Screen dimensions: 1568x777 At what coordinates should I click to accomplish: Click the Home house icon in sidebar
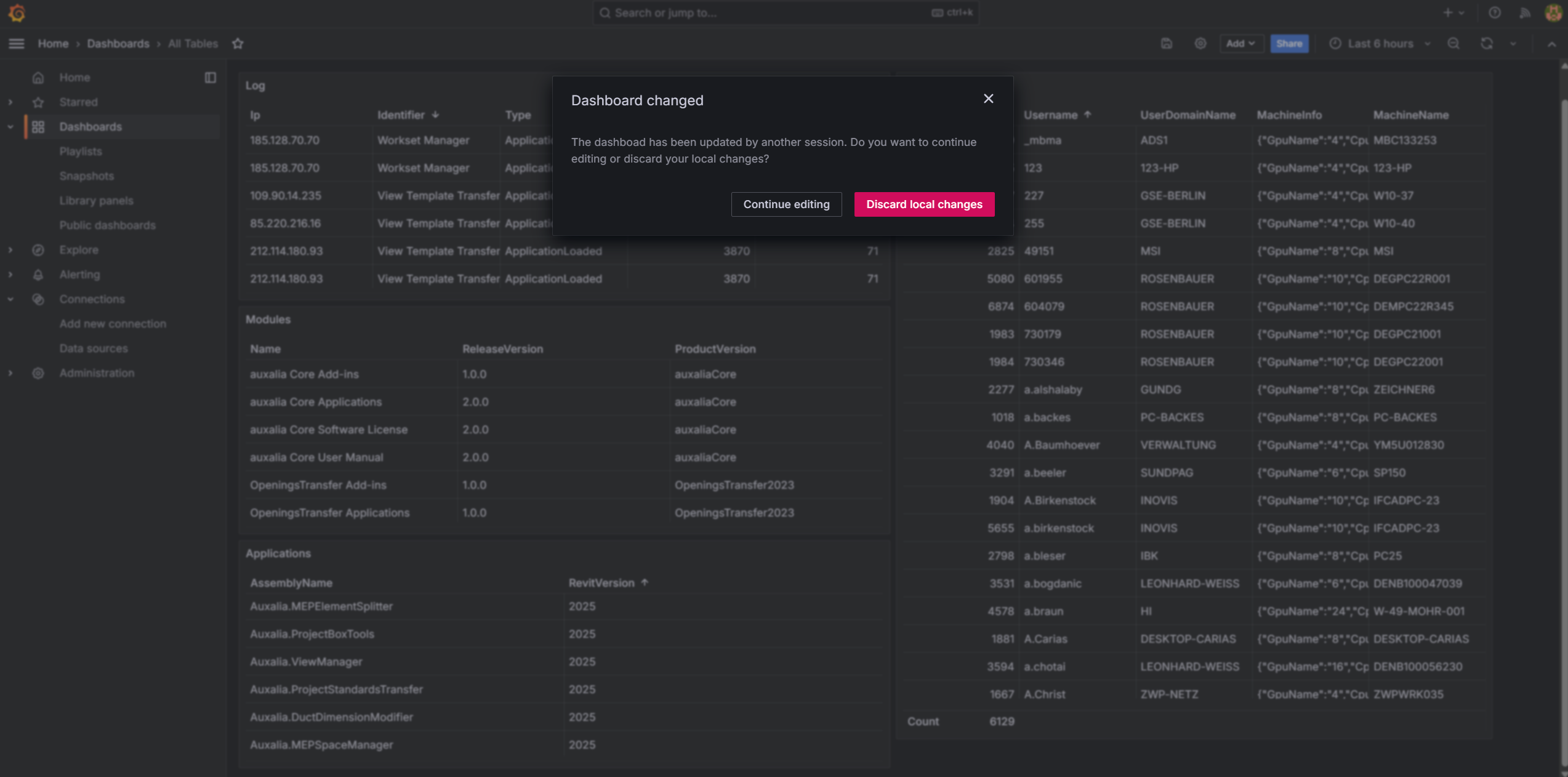(x=38, y=78)
